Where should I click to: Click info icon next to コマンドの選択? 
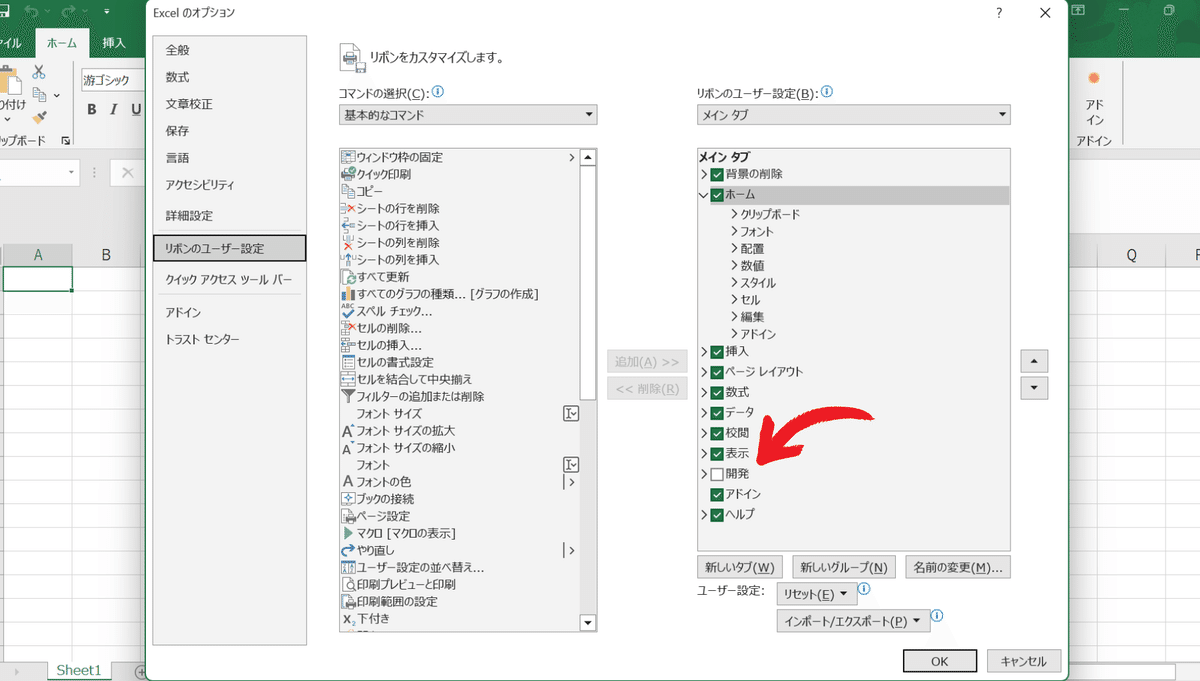point(438,92)
